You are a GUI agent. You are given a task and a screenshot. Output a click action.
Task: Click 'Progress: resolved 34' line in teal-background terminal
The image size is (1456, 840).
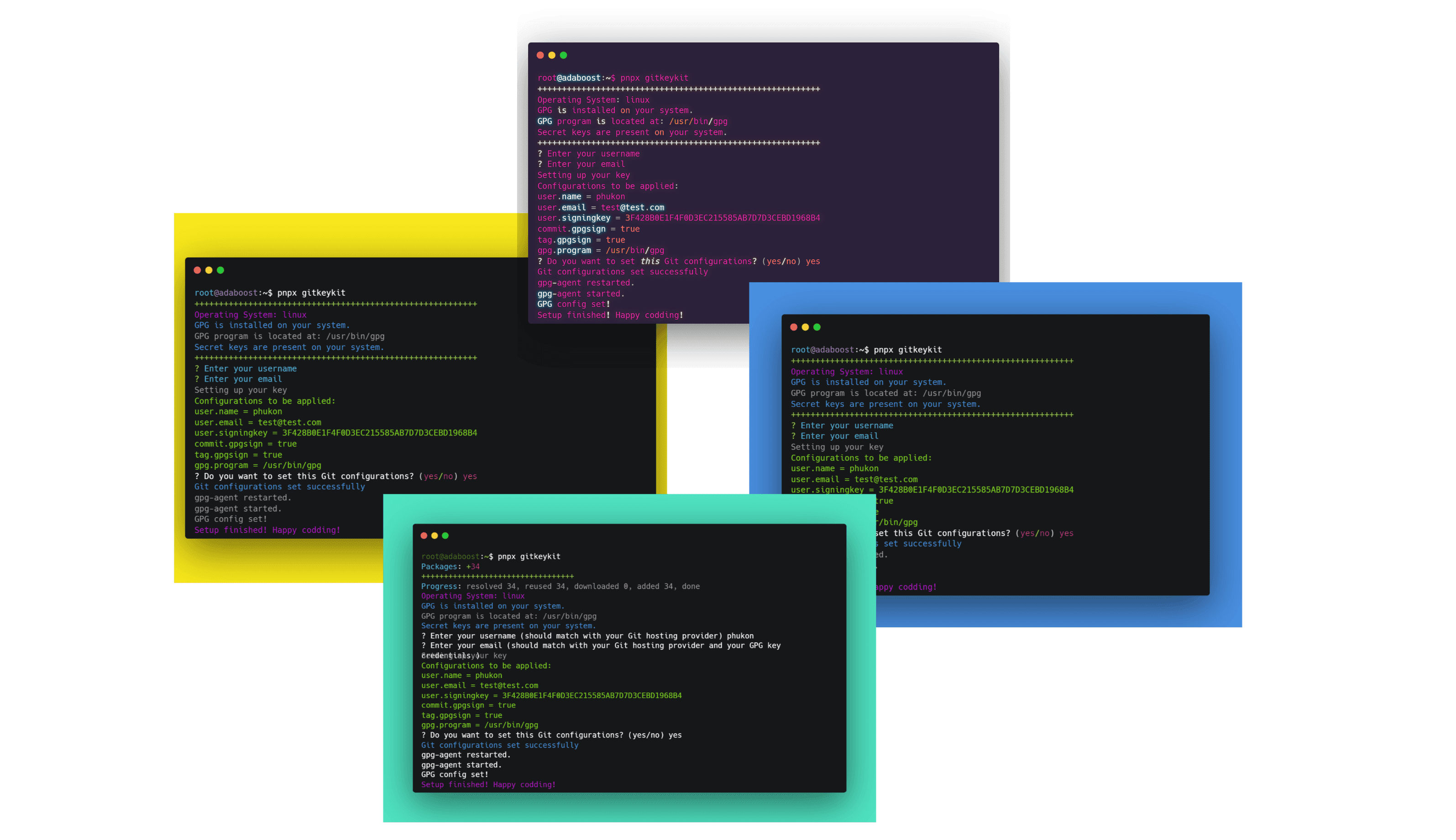[x=560, y=586]
